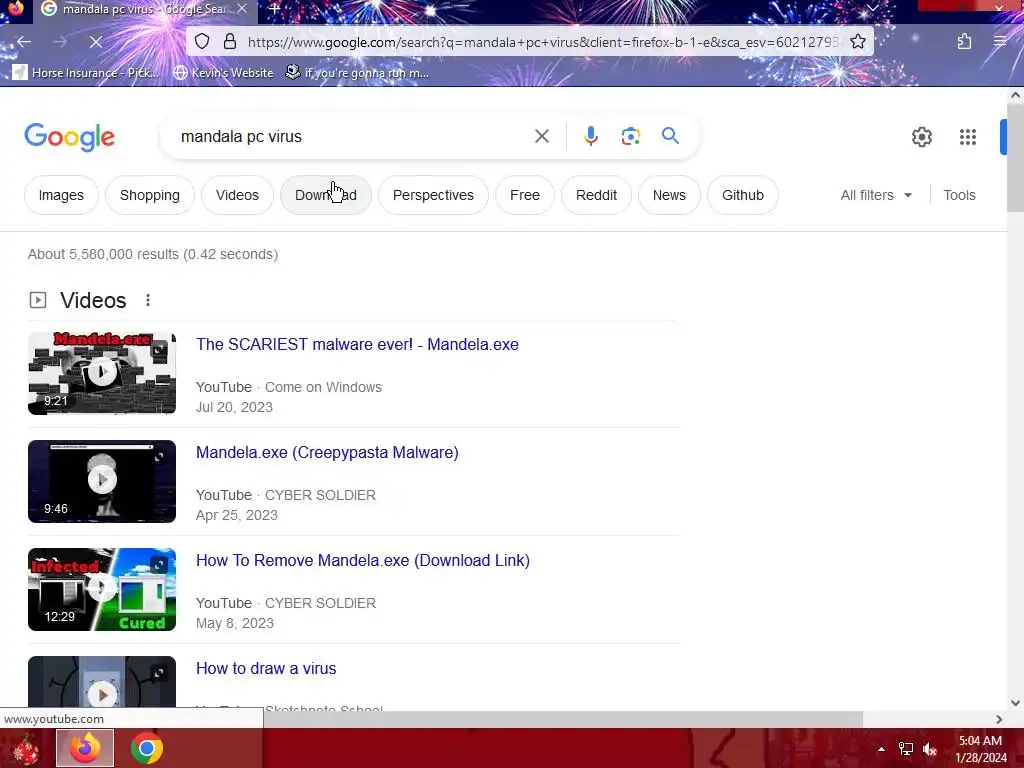Image resolution: width=1024 pixels, height=768 pixels.
Task: Expand the list all tabs chevron
Action: 872,8
